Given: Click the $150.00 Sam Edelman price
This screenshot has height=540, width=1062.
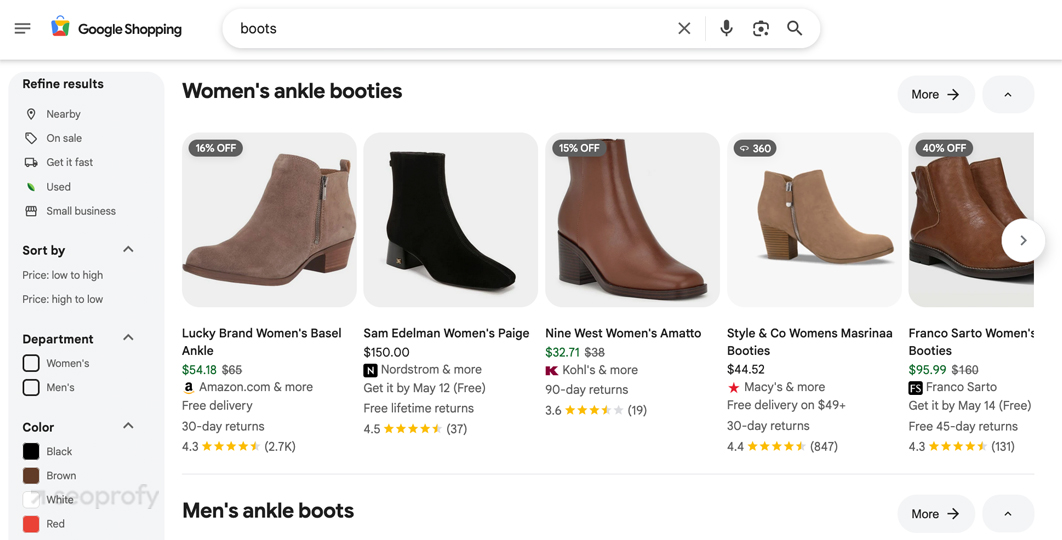Looking at the screenshot, I should click(x=386, y=352).
